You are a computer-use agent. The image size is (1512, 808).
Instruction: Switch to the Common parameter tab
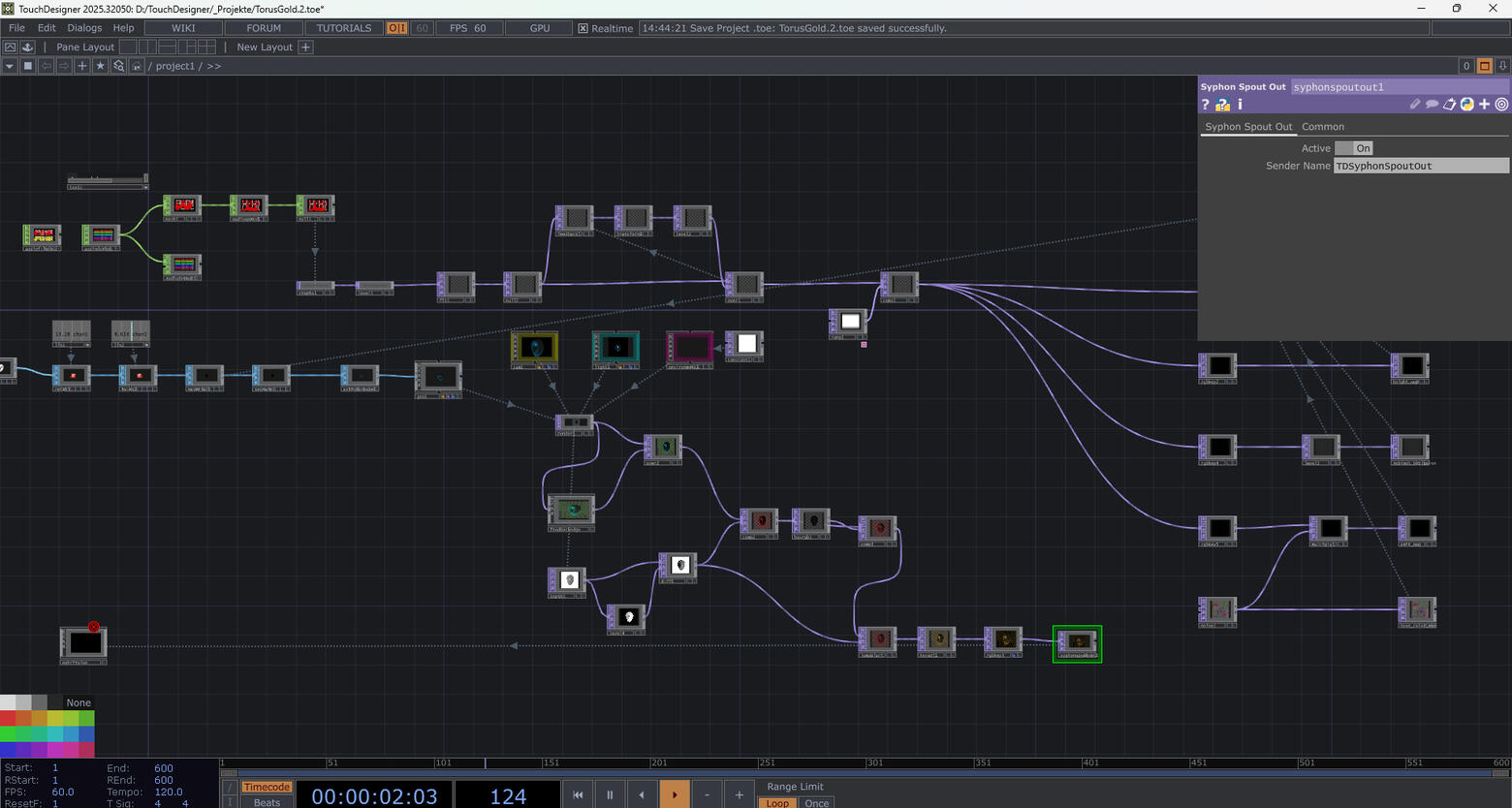pos(1322,127)
